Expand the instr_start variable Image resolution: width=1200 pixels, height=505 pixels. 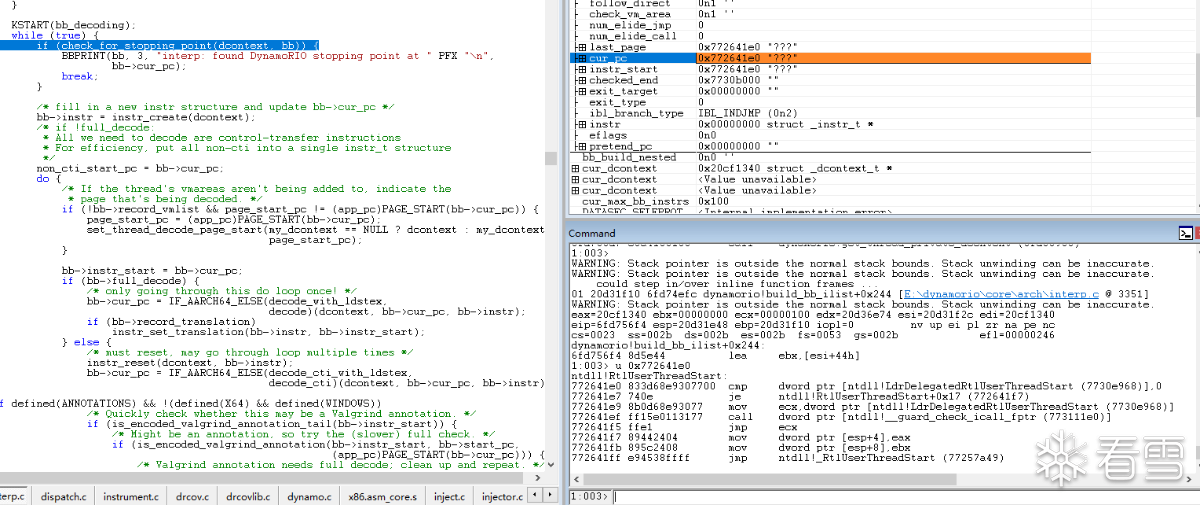[x=582, y=69]
